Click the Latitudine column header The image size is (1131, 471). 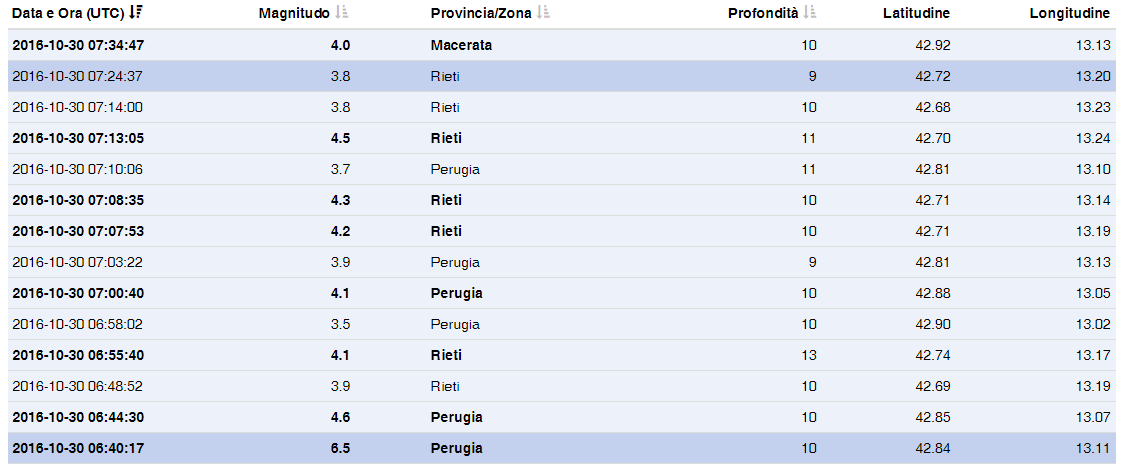pyautogui.click(x=916, y=13)
